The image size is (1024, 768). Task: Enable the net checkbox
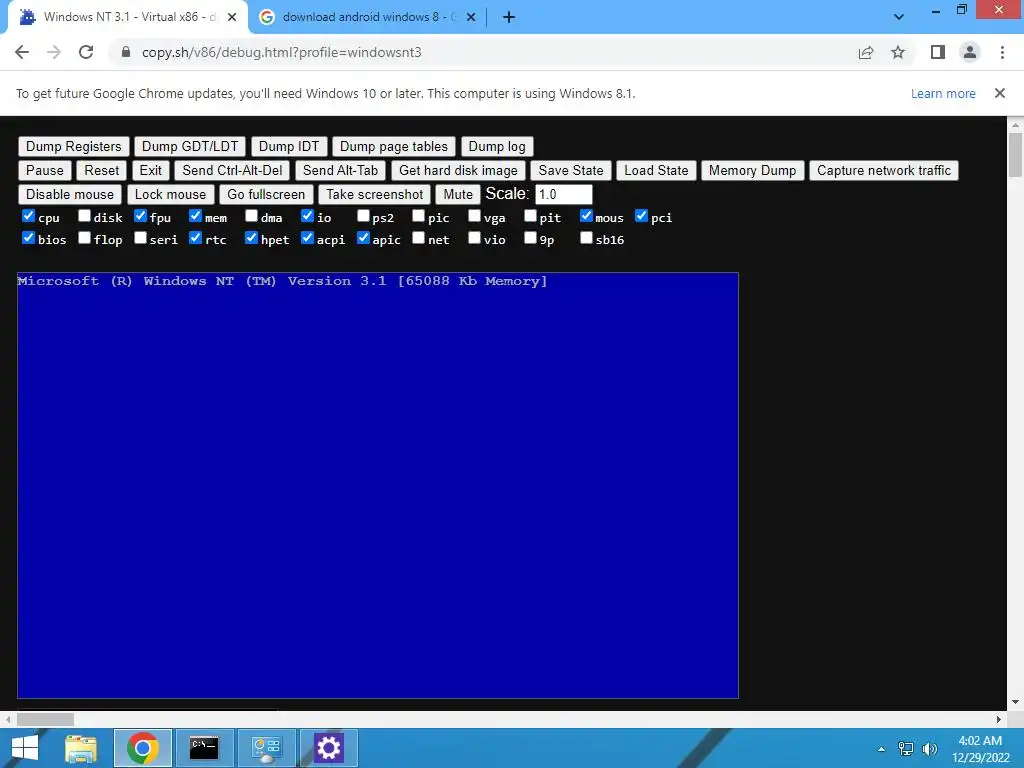tap(419, 238)
